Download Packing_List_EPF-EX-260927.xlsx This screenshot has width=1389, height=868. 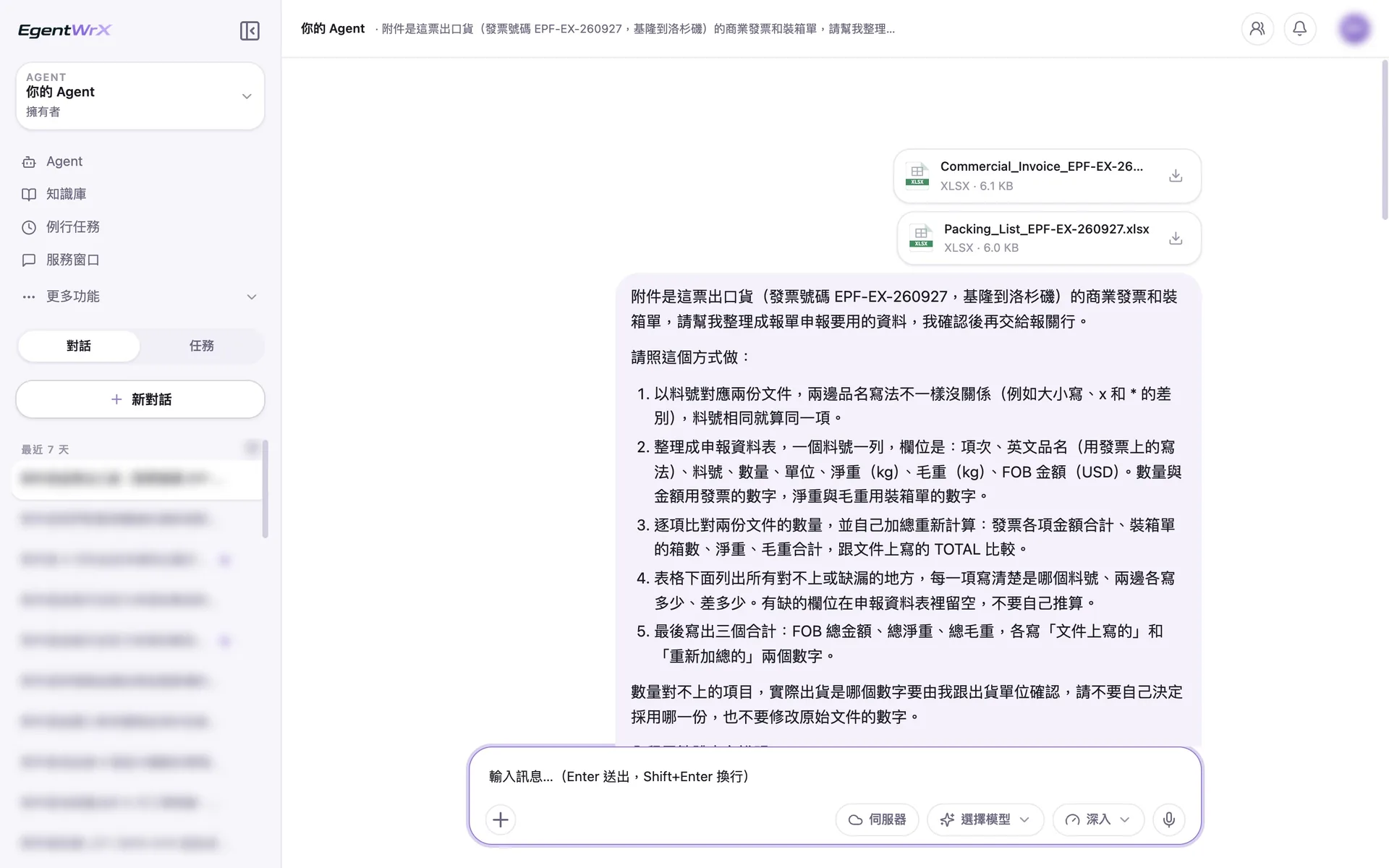1176,238
